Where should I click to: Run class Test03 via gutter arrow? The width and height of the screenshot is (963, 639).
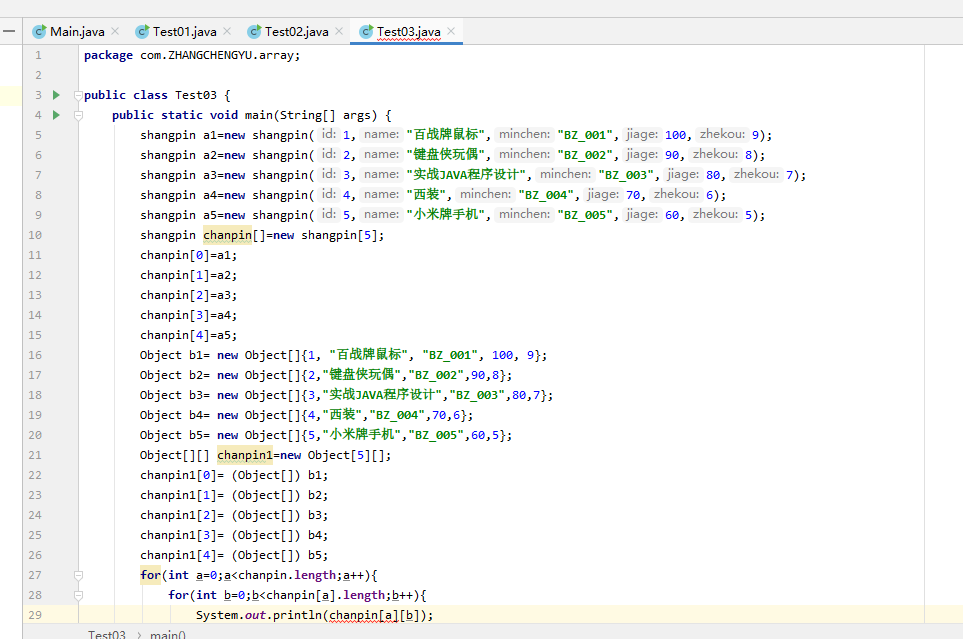coord(57,95)
